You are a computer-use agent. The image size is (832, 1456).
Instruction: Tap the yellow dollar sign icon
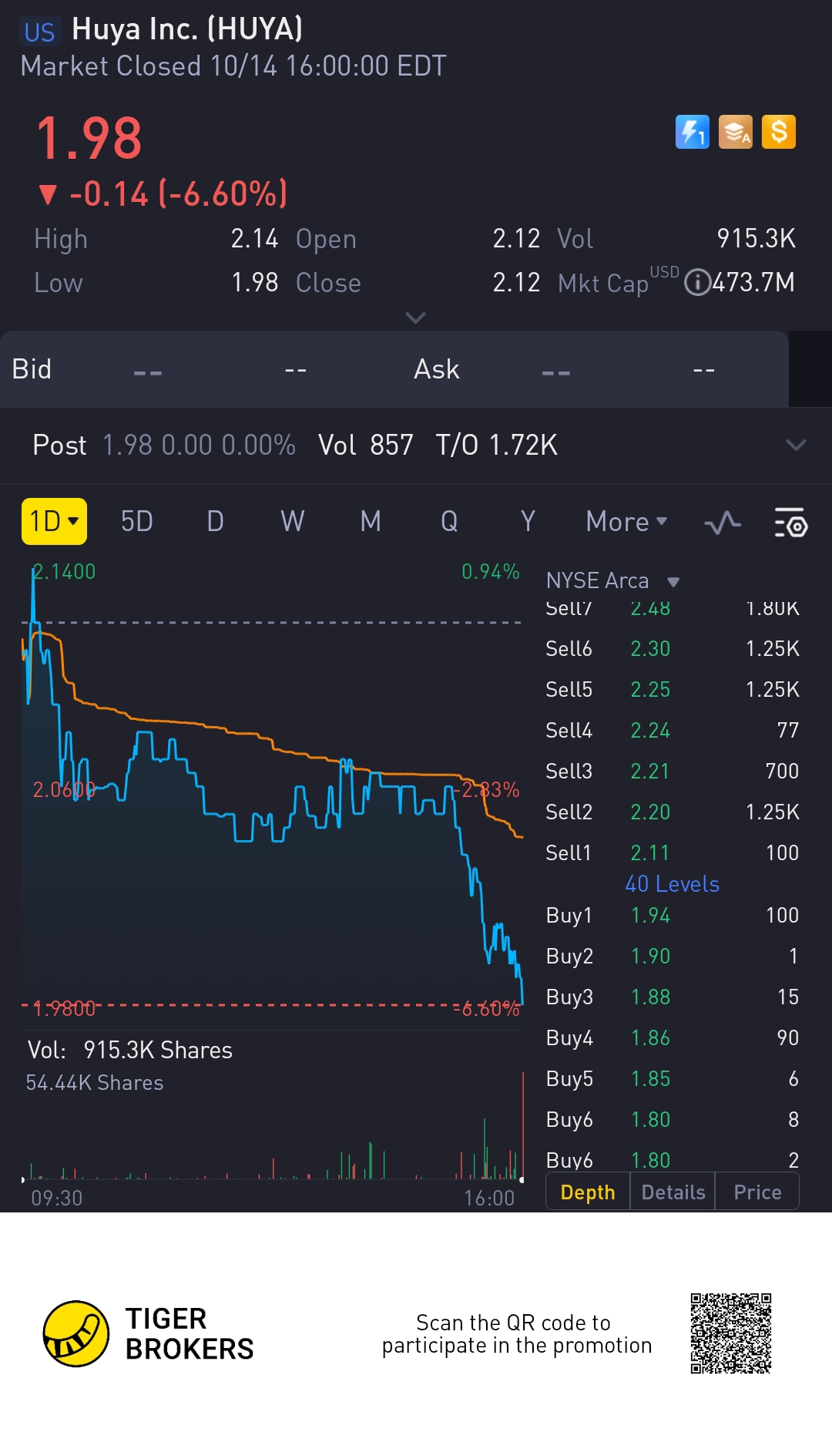point(779,132)
